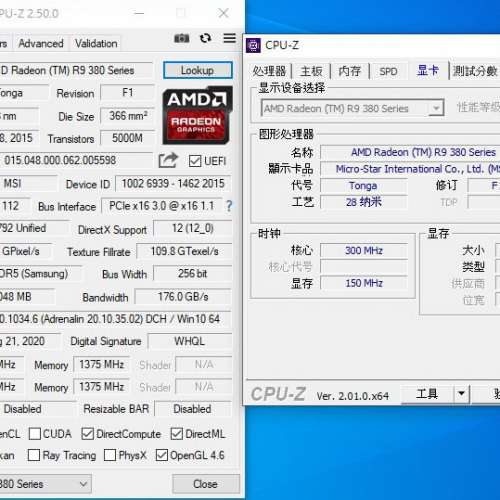Click the driver version Adrenalin field
Screen dimensions: 500x500
[x=115, y=319]
